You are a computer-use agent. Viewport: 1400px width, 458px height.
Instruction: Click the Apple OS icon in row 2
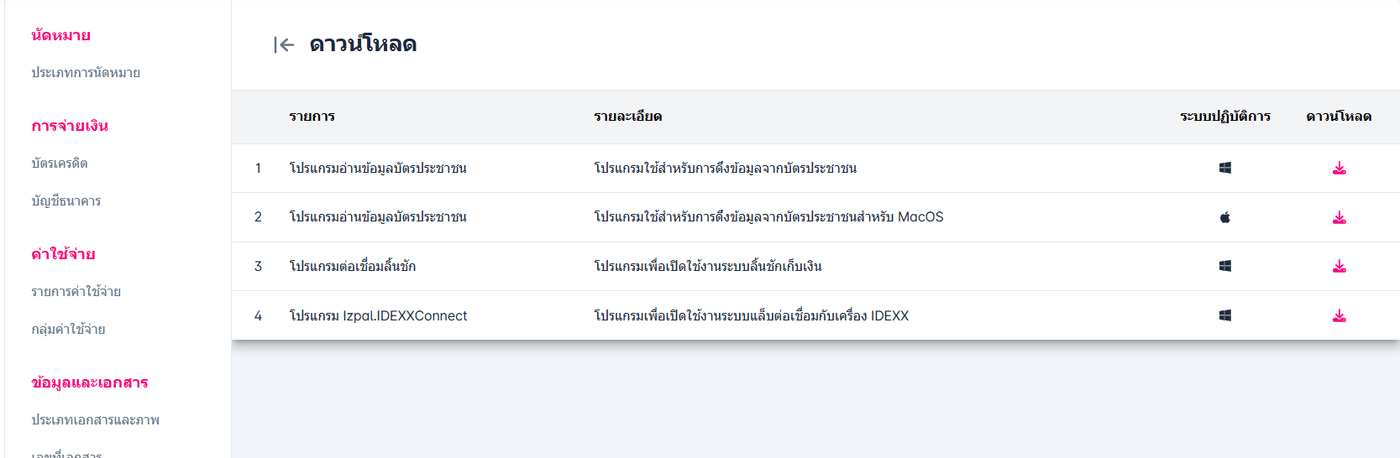pos(1225,217)
